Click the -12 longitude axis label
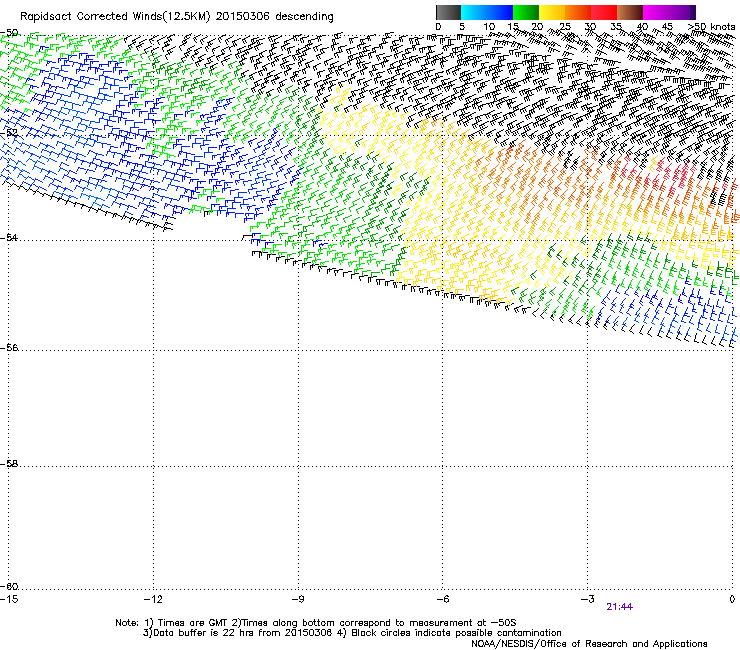The height and width of the screenshot is (650, 740). [153, 599]
